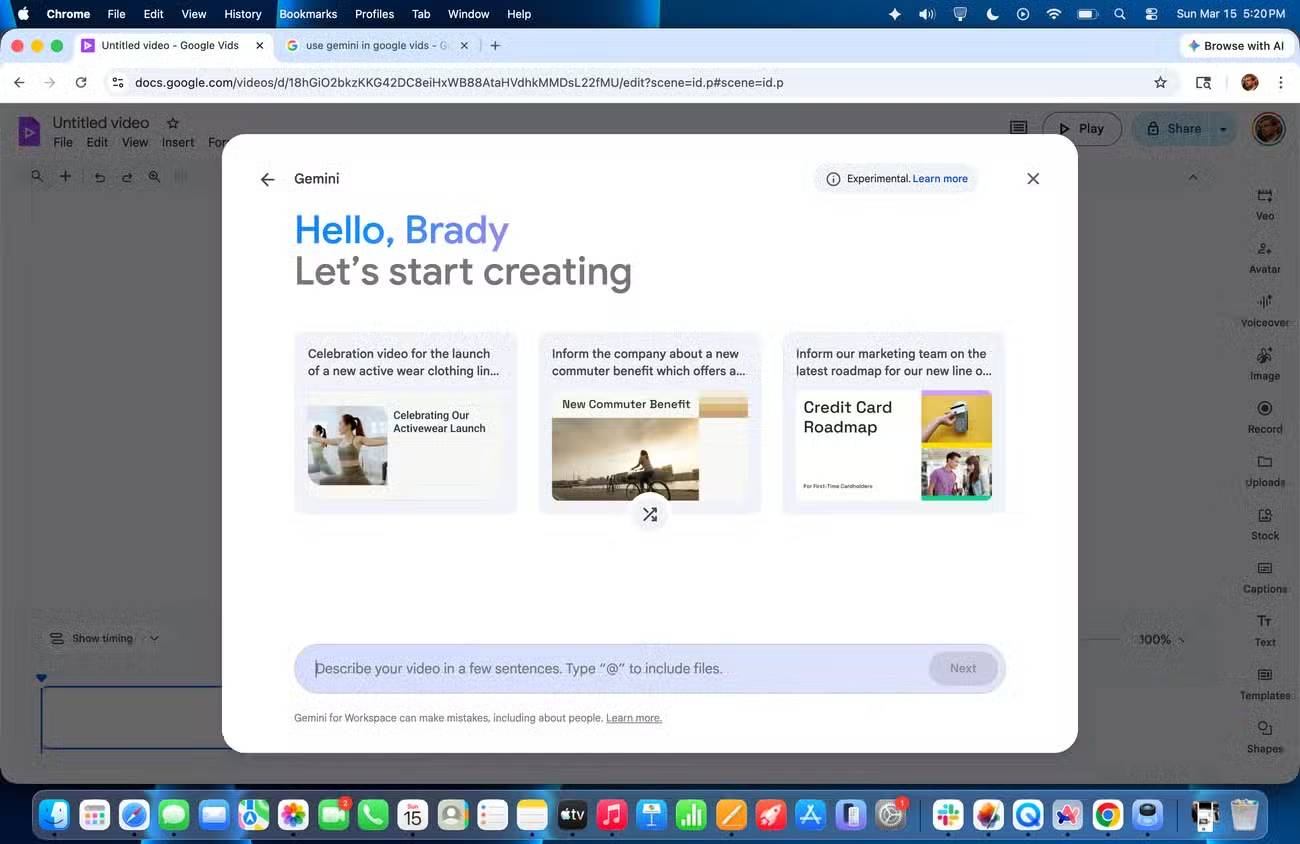Open the Image tool in the sidebar
The width and height of the screenshot is (1300, 844).
1265,364
